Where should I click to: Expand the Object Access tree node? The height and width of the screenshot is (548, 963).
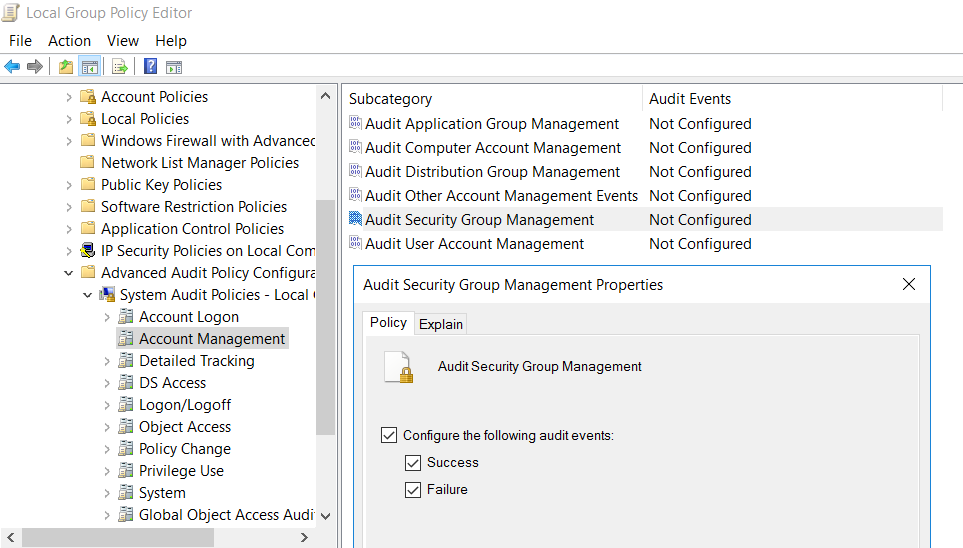click(107, 427)
